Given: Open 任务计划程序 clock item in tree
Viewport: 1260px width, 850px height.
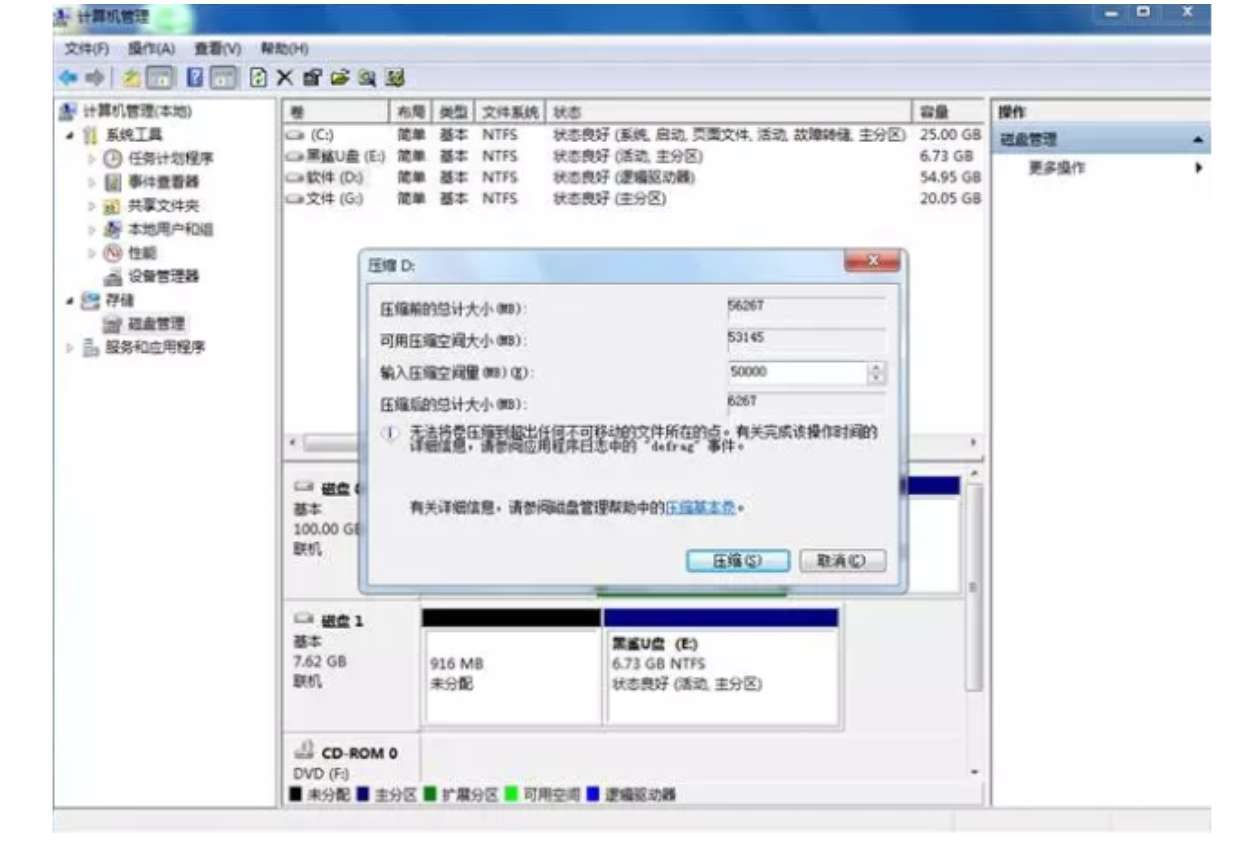Looking at the screenshot, I should point(169,158).
